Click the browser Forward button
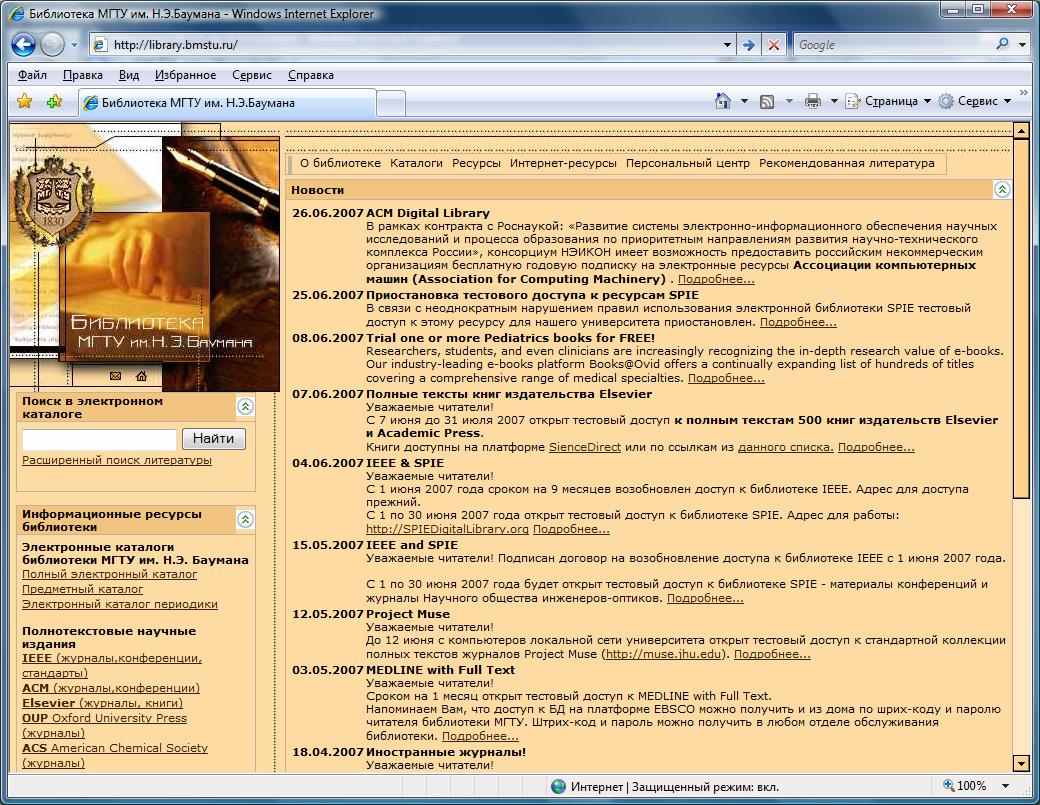This screenshot has height=805, width=1040. 52,44
